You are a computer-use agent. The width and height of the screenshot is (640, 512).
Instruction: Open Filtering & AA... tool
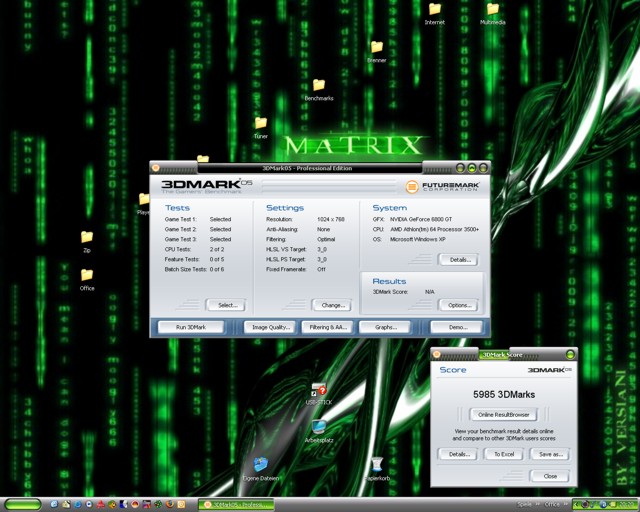point(327,327)
